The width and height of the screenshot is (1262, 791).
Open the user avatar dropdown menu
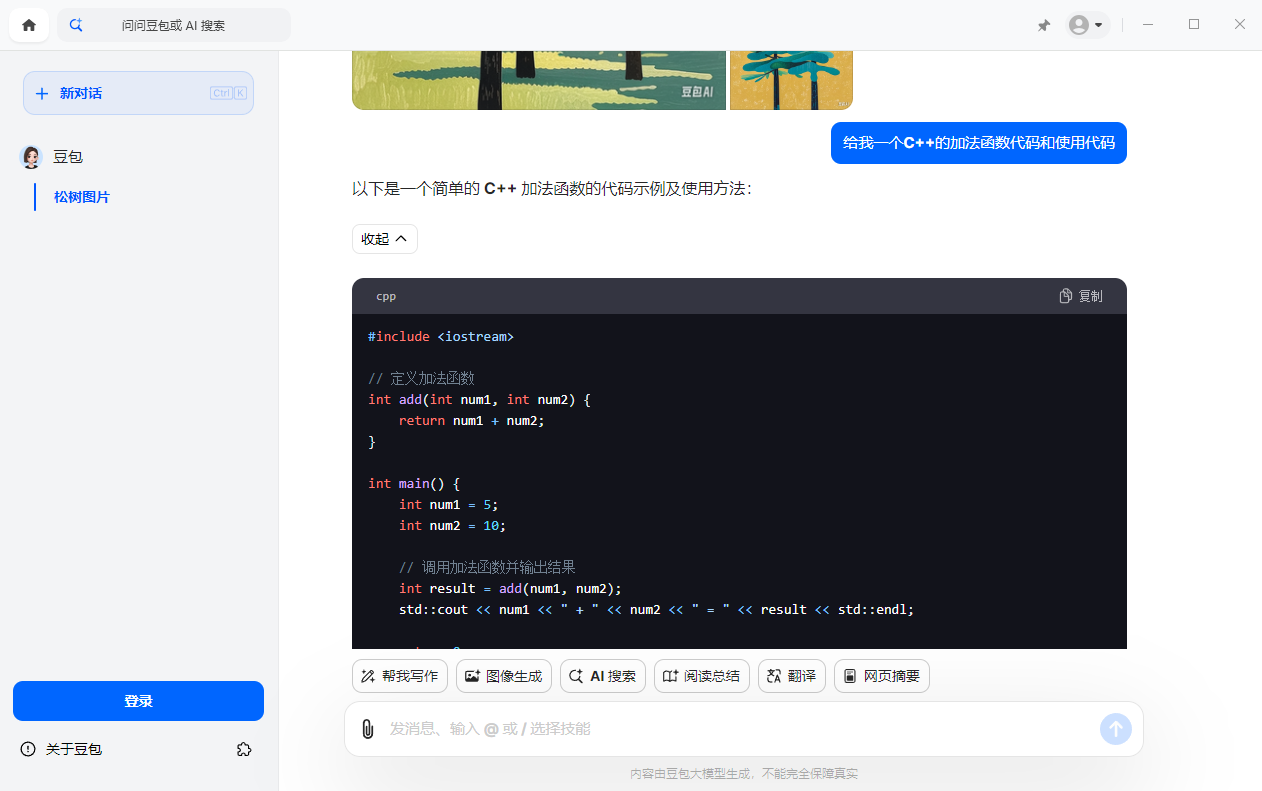(1087, 24)
